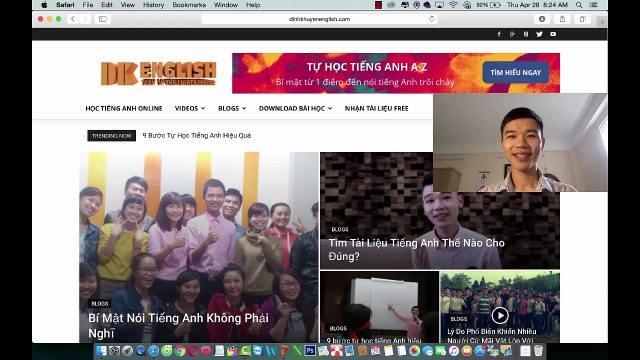
Task: Click the date and time in menu bar
Action: 537,5
